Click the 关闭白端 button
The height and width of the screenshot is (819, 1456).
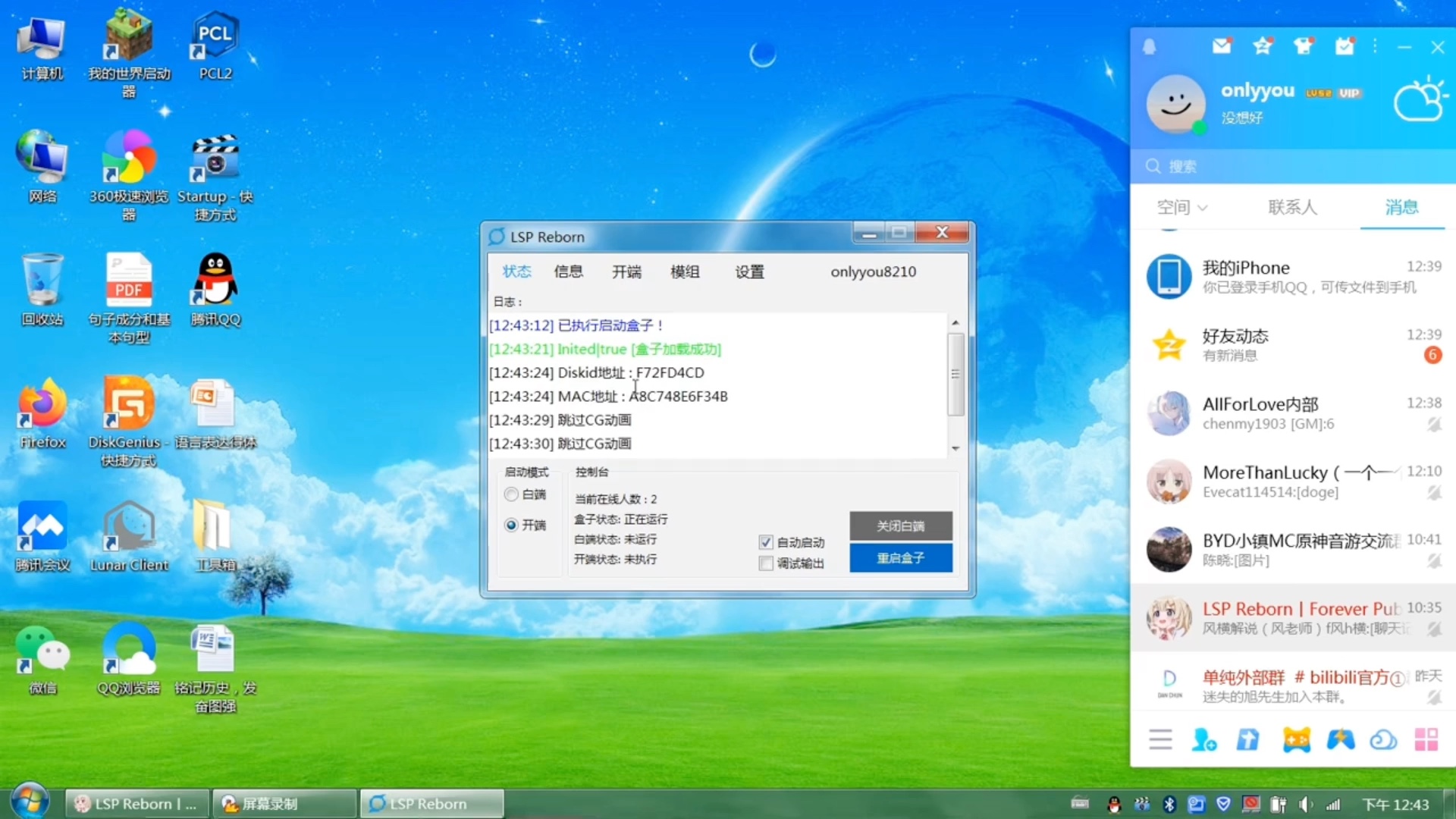(x=901, y=526)
